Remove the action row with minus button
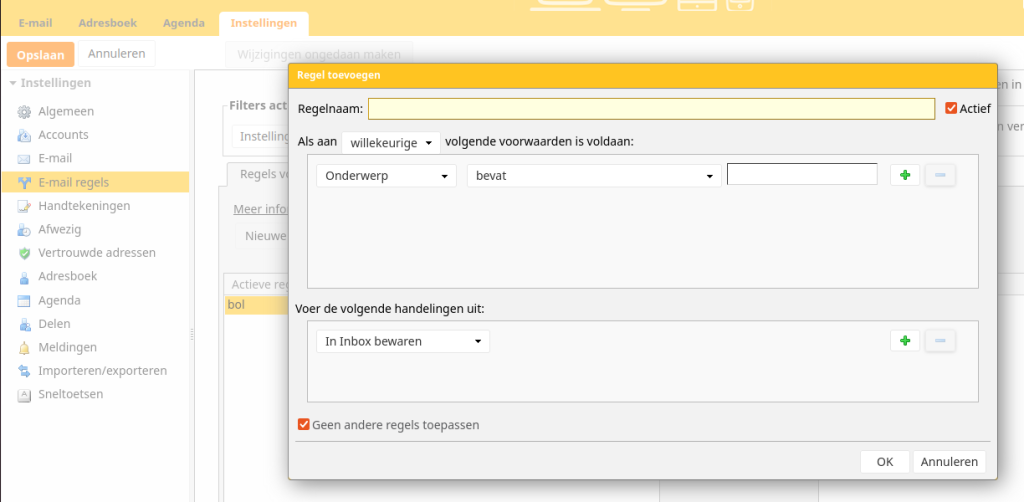1024x502 pixels. (x=940, y=341)
